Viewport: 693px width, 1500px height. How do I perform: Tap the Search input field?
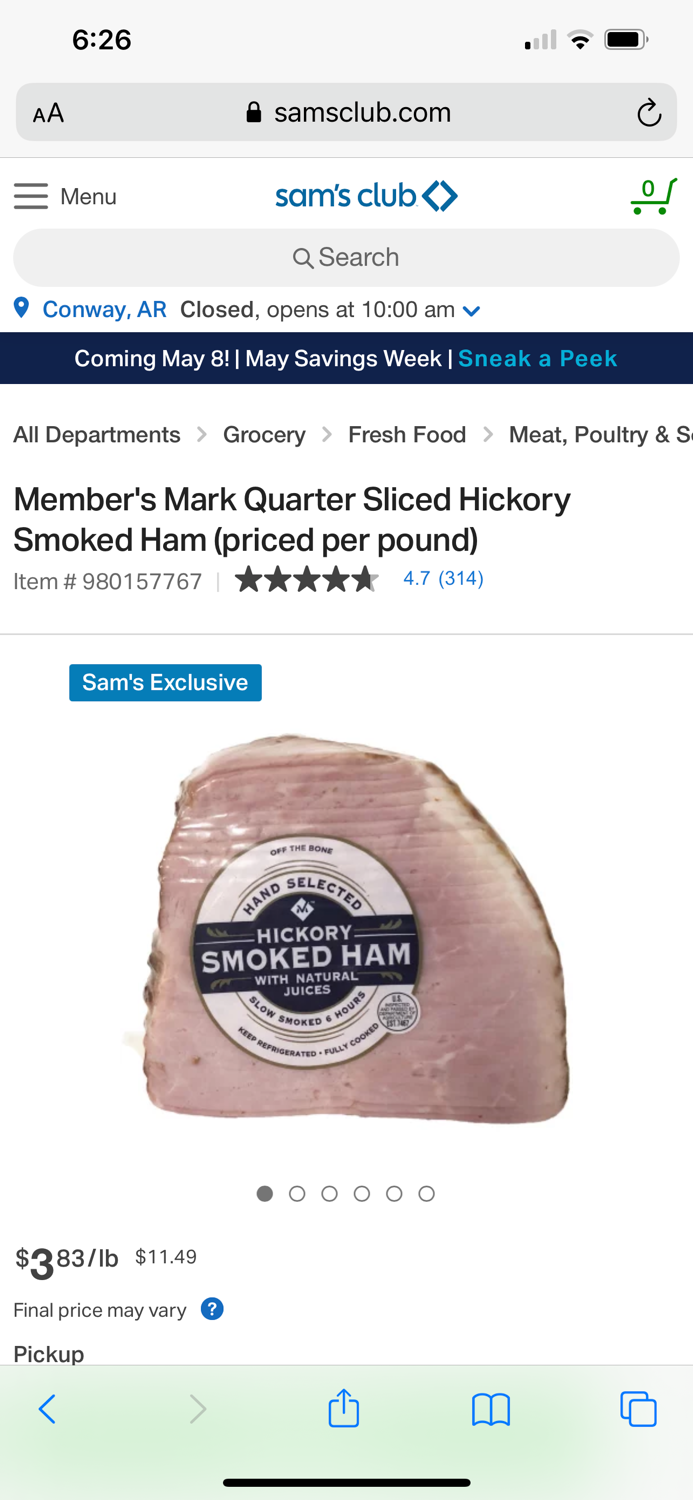(x=346, y=257)
